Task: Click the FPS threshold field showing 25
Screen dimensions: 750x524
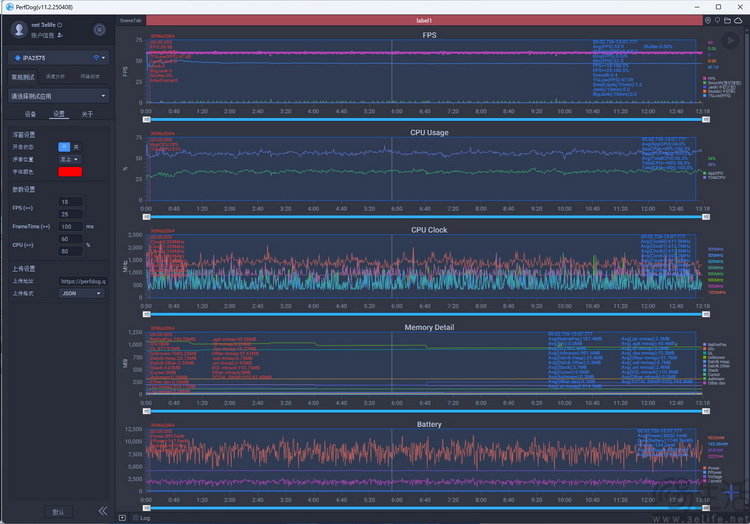Action: [x=70, y=214]
